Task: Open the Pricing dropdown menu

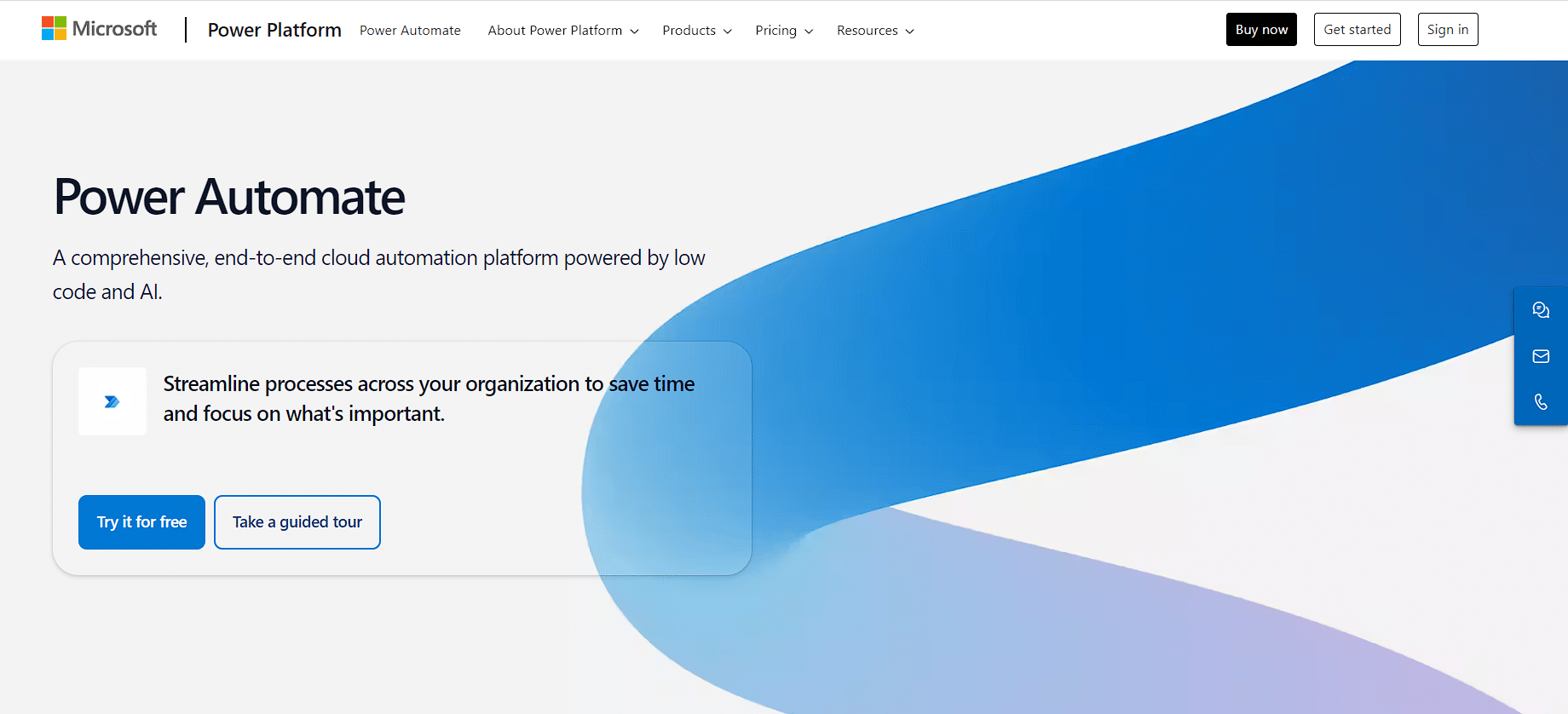Action: 784,31
